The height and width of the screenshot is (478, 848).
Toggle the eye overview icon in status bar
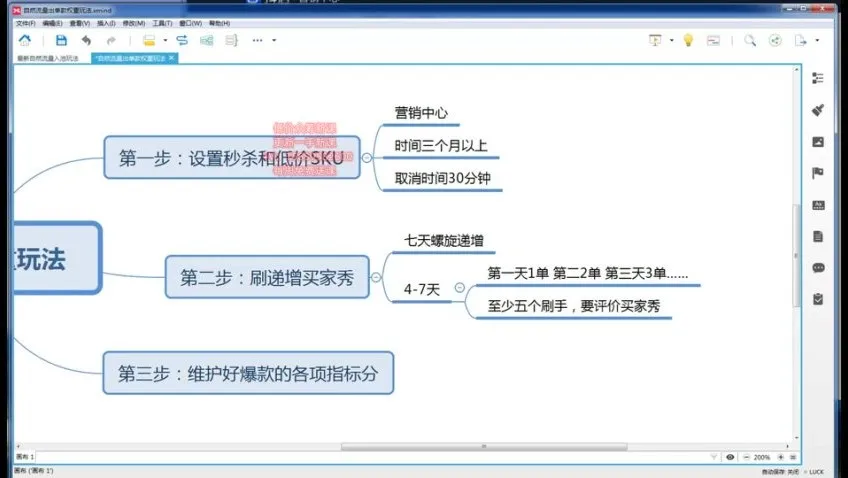730,457
